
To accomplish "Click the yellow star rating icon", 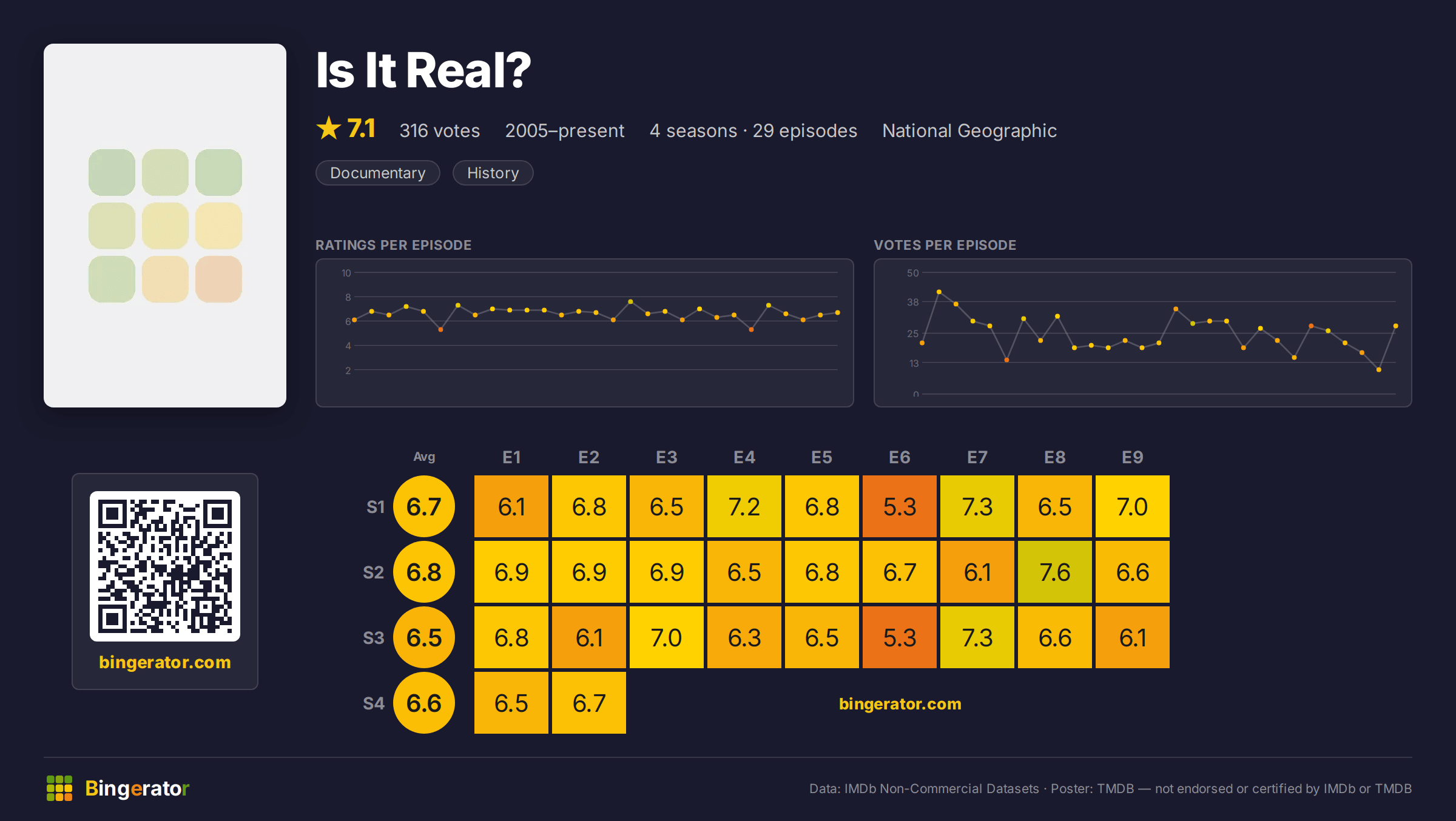I will point(329,128).
